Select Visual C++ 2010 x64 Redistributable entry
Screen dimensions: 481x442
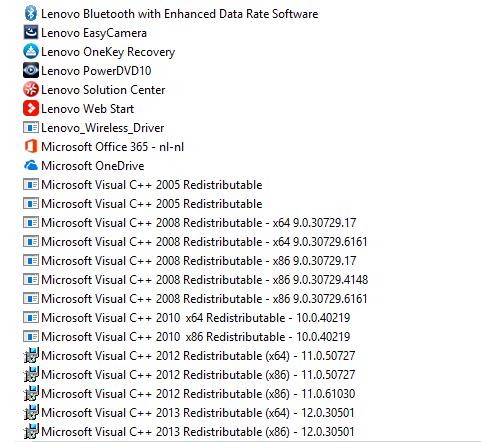(x=196, y=318)
